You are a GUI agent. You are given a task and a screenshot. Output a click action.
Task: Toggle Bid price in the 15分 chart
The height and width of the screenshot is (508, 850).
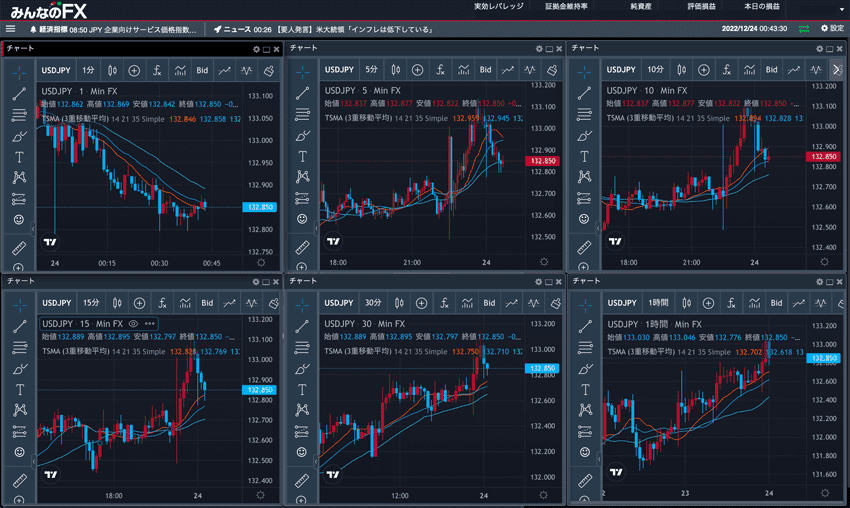[x=207, y=303]
